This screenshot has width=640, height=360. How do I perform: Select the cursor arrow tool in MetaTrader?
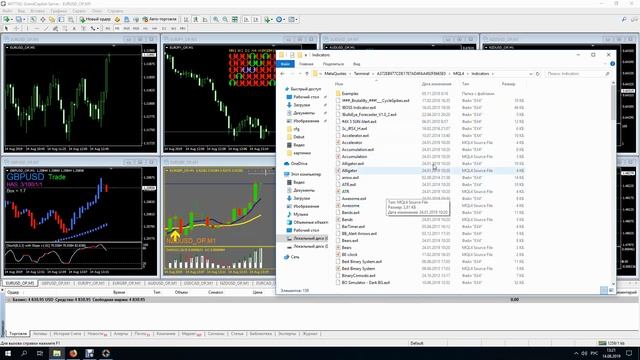6,29
